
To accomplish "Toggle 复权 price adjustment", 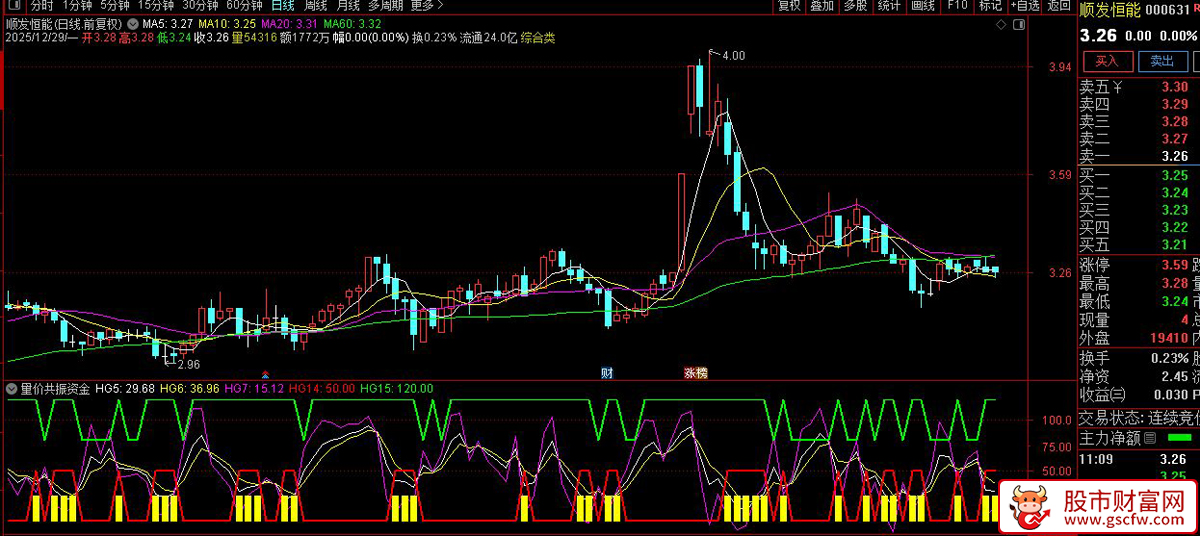I will pos(789,6).
